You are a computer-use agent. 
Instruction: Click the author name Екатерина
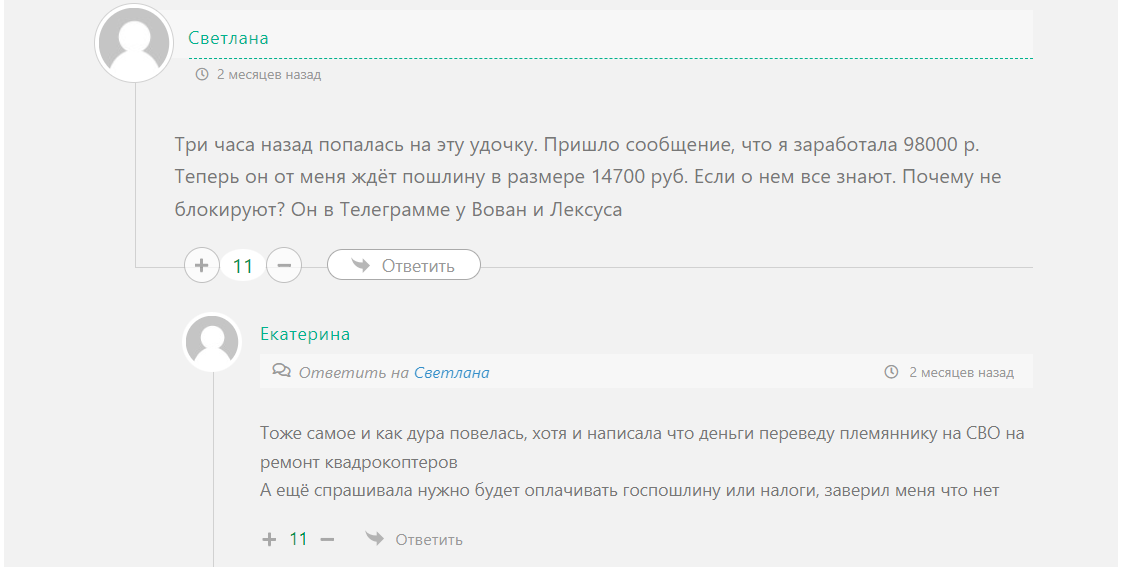[x=305, y=334]
